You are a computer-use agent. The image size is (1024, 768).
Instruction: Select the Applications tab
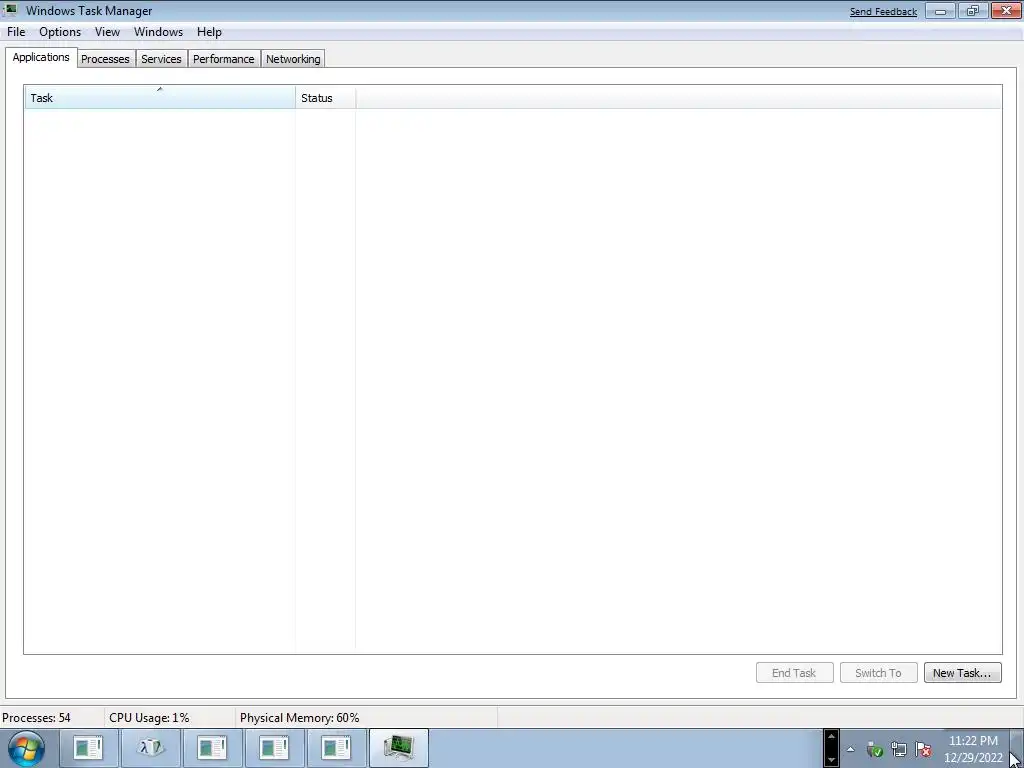(41, 57)
